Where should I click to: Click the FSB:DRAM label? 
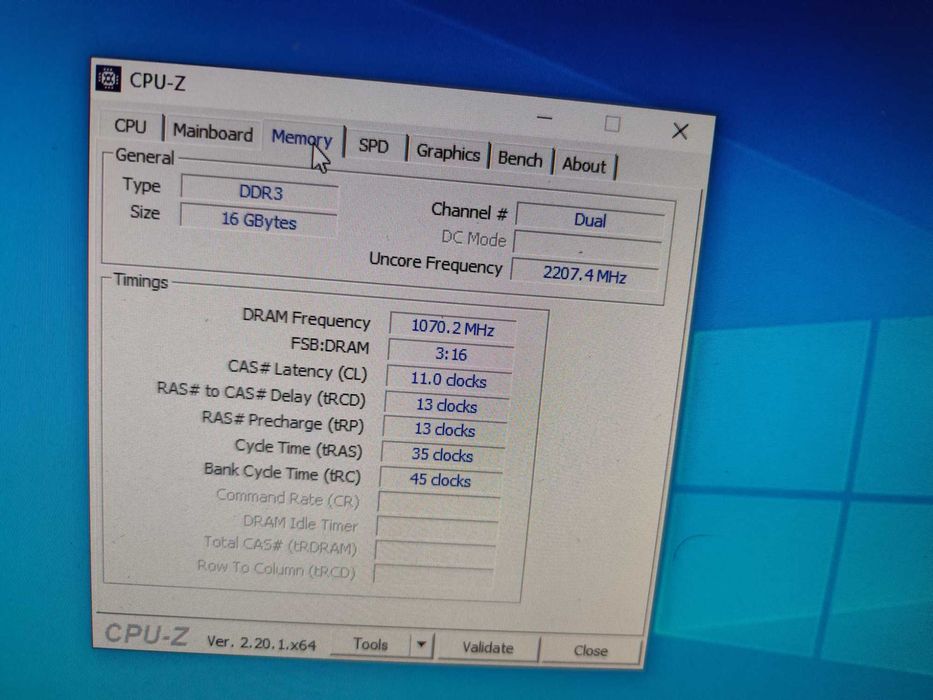point(330,345)
